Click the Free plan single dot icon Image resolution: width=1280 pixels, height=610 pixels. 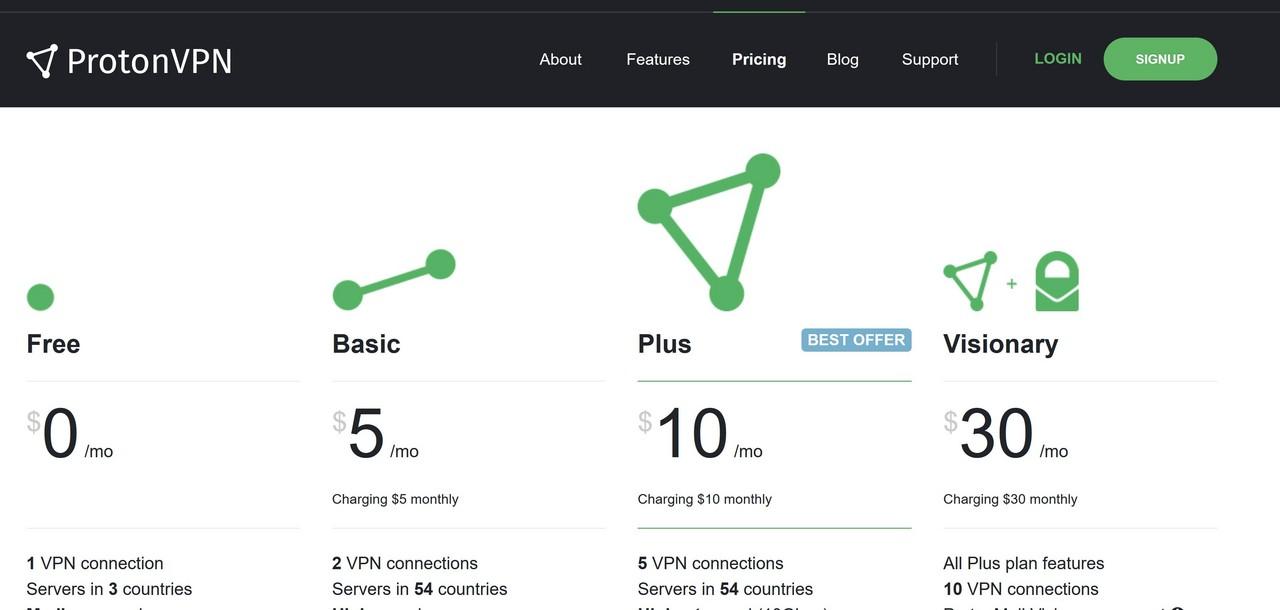(40, 297)
